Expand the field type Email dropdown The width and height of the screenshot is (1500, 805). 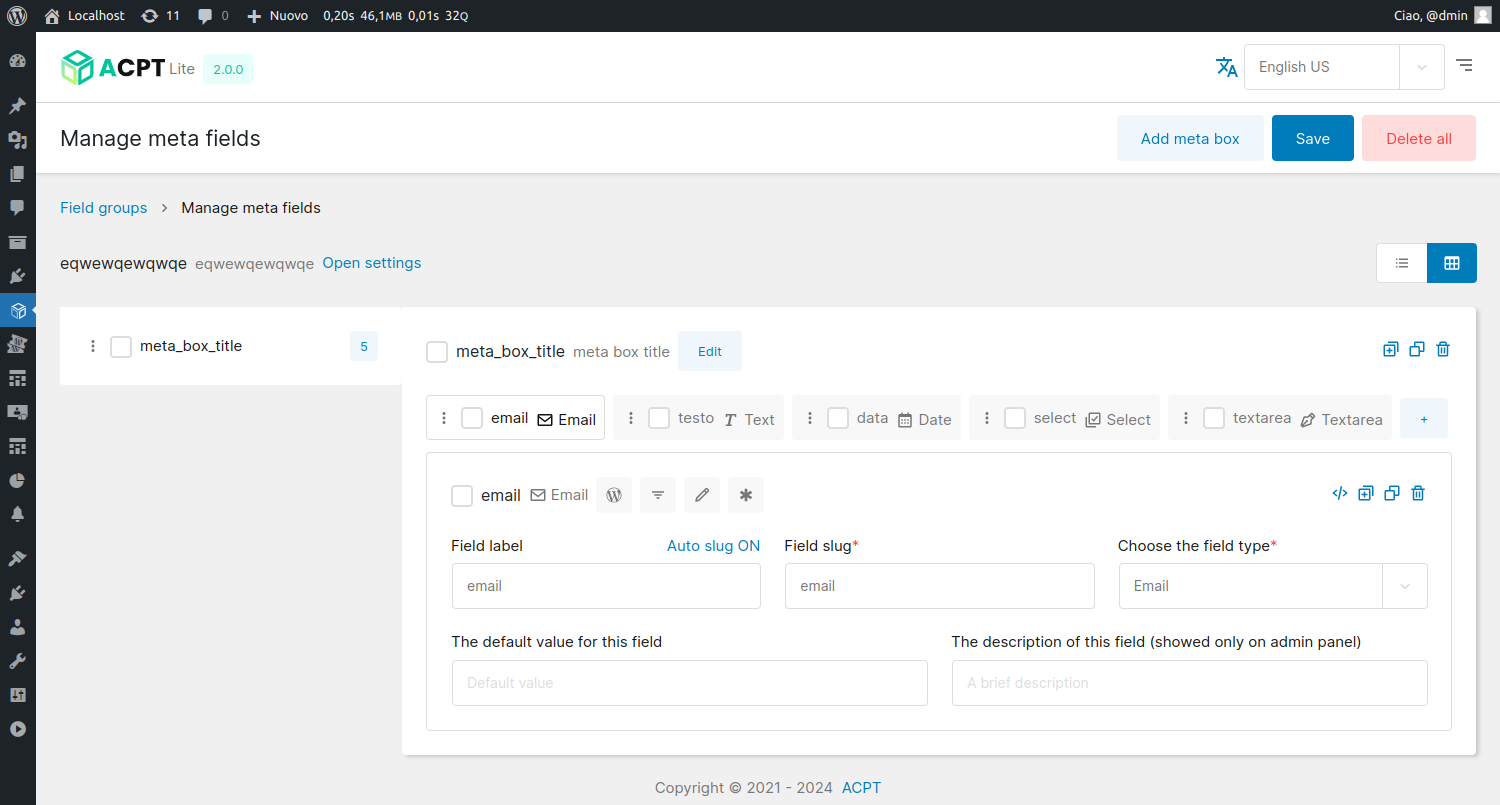click(x=1404, y=586)
